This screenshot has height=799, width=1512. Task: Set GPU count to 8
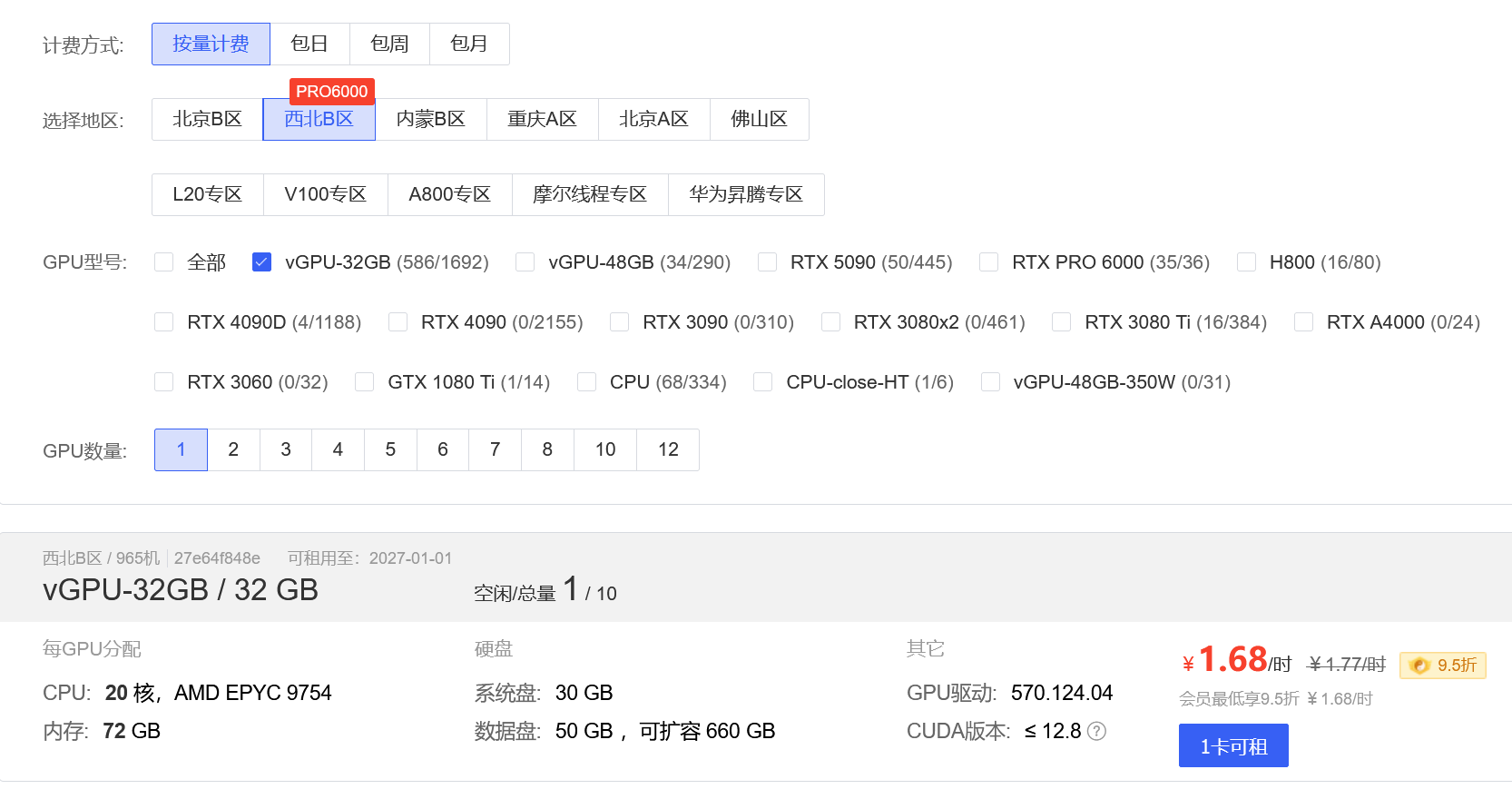547,449
